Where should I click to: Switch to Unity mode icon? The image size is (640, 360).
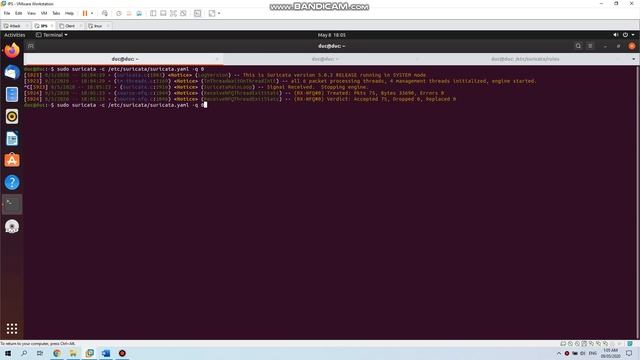[x=183, y=13]
